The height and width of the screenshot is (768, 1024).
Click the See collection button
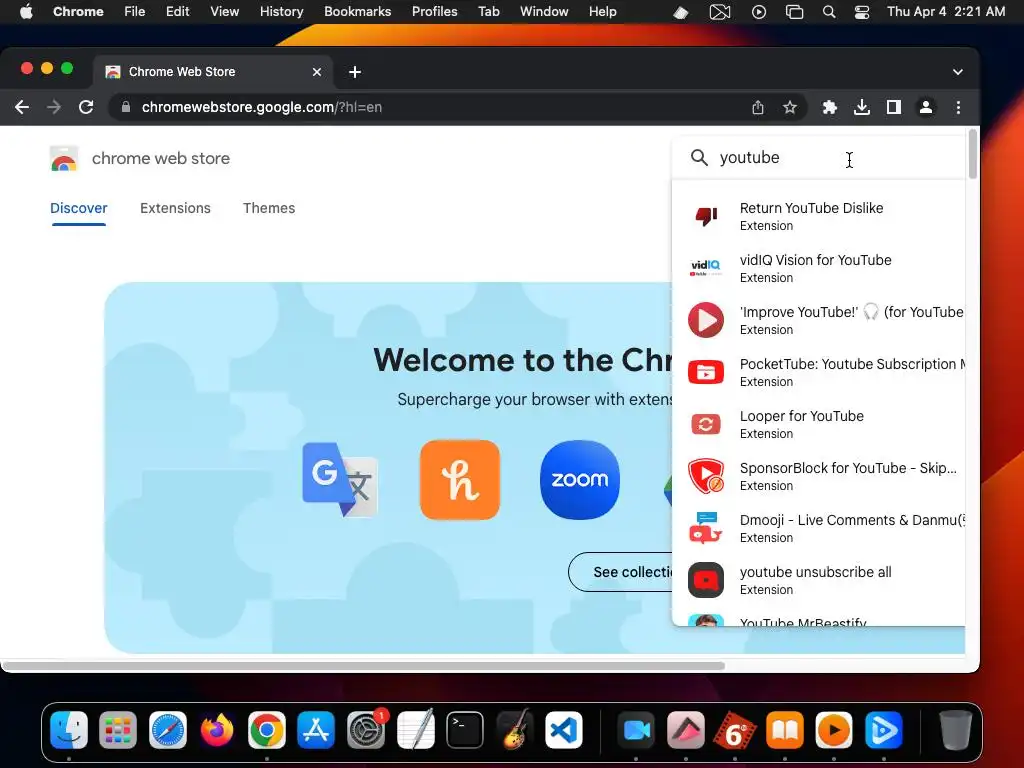[x=620, y=572]
